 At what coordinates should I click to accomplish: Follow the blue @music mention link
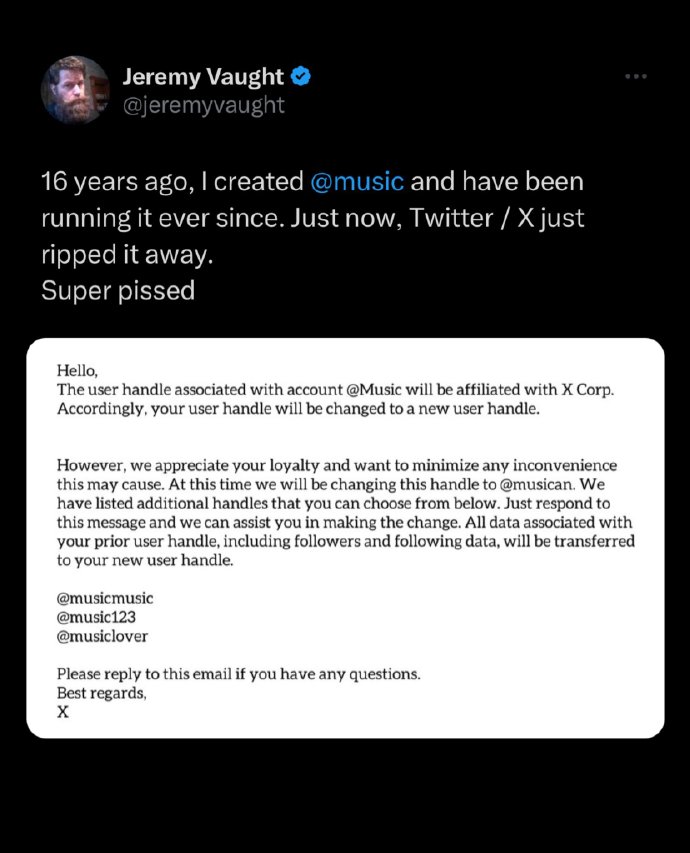pyautogui.click(x=357, y=181)
